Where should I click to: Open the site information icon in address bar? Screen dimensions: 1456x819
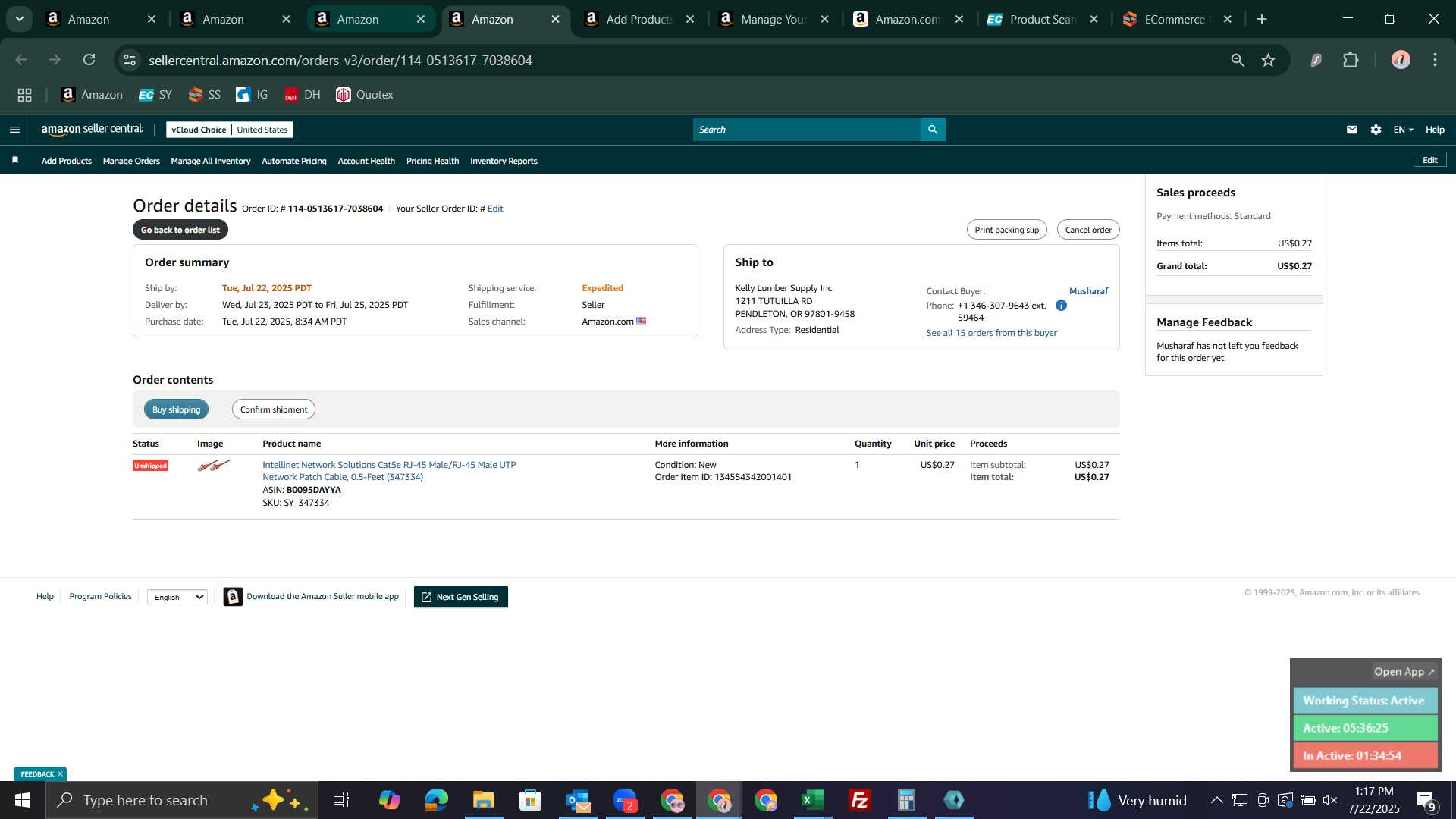[x=130, y=60]
